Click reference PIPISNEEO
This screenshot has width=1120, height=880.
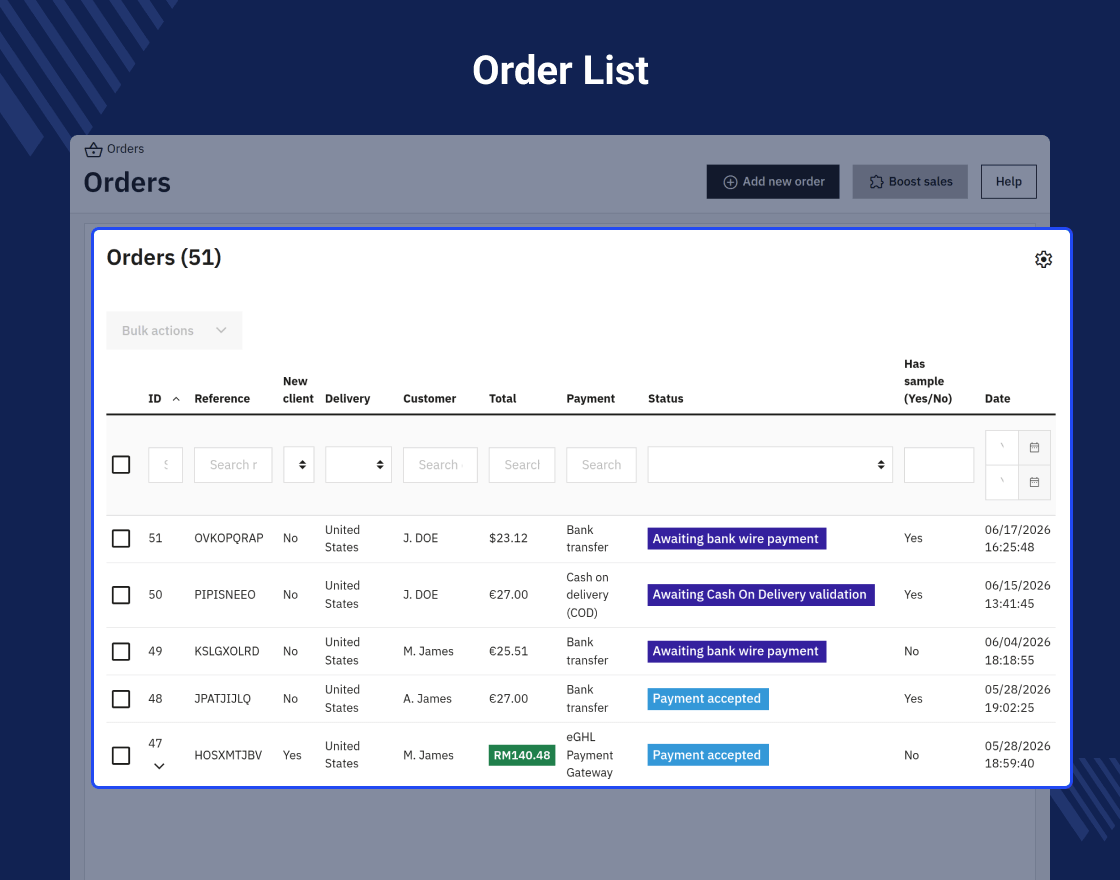click(x=225, y=595)
